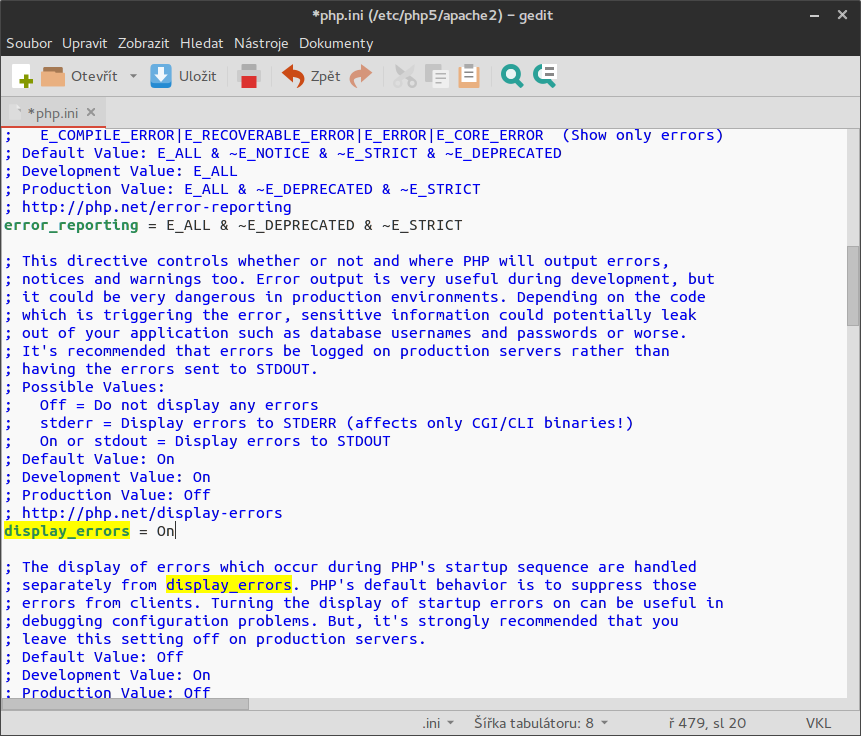This screenshot has height=736, width=861.
Task: Click the copy icon in the toolbar
Action: pos(436,76)
